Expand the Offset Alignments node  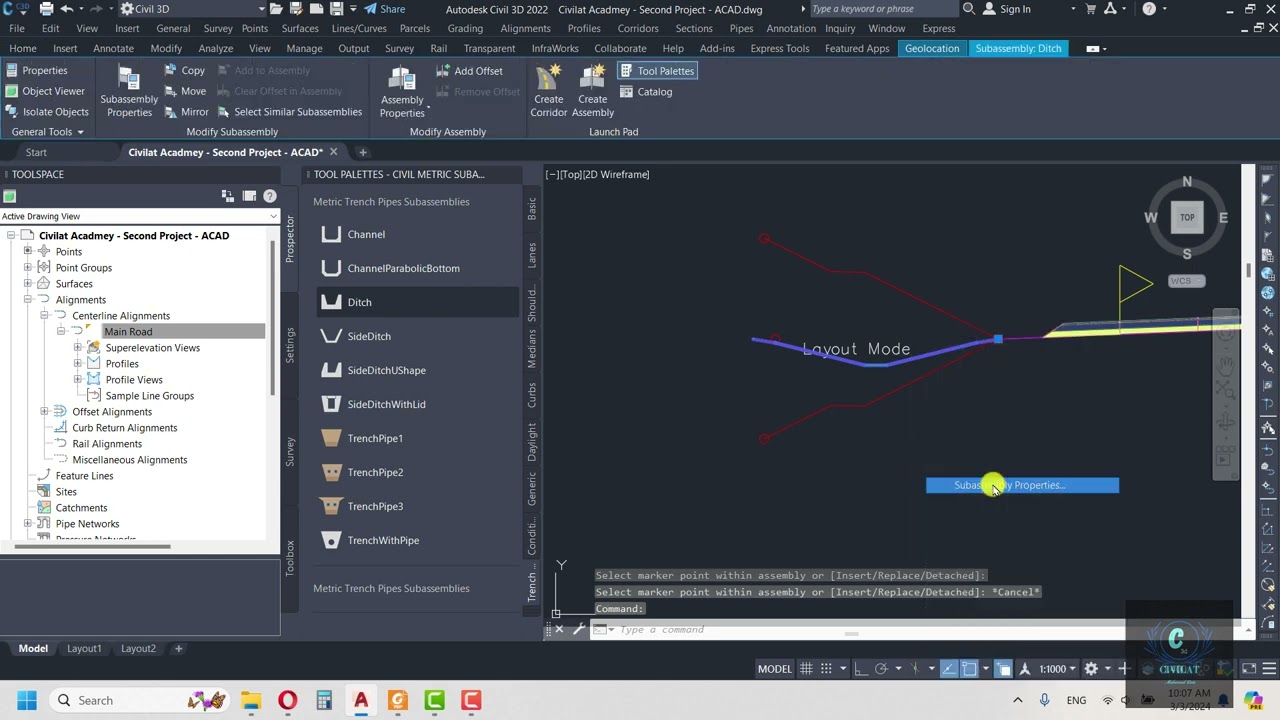[44, 412]
